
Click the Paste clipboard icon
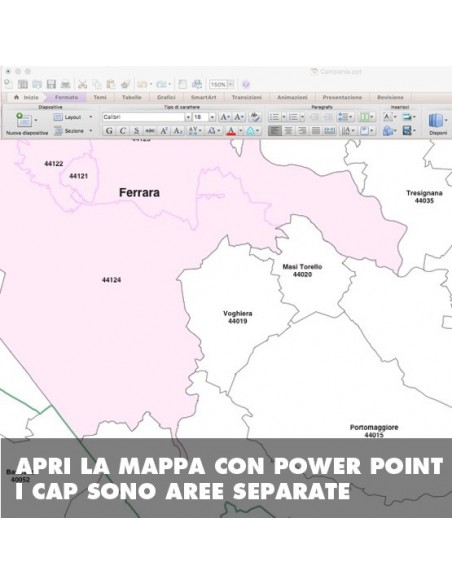click(x=111, y=84)
